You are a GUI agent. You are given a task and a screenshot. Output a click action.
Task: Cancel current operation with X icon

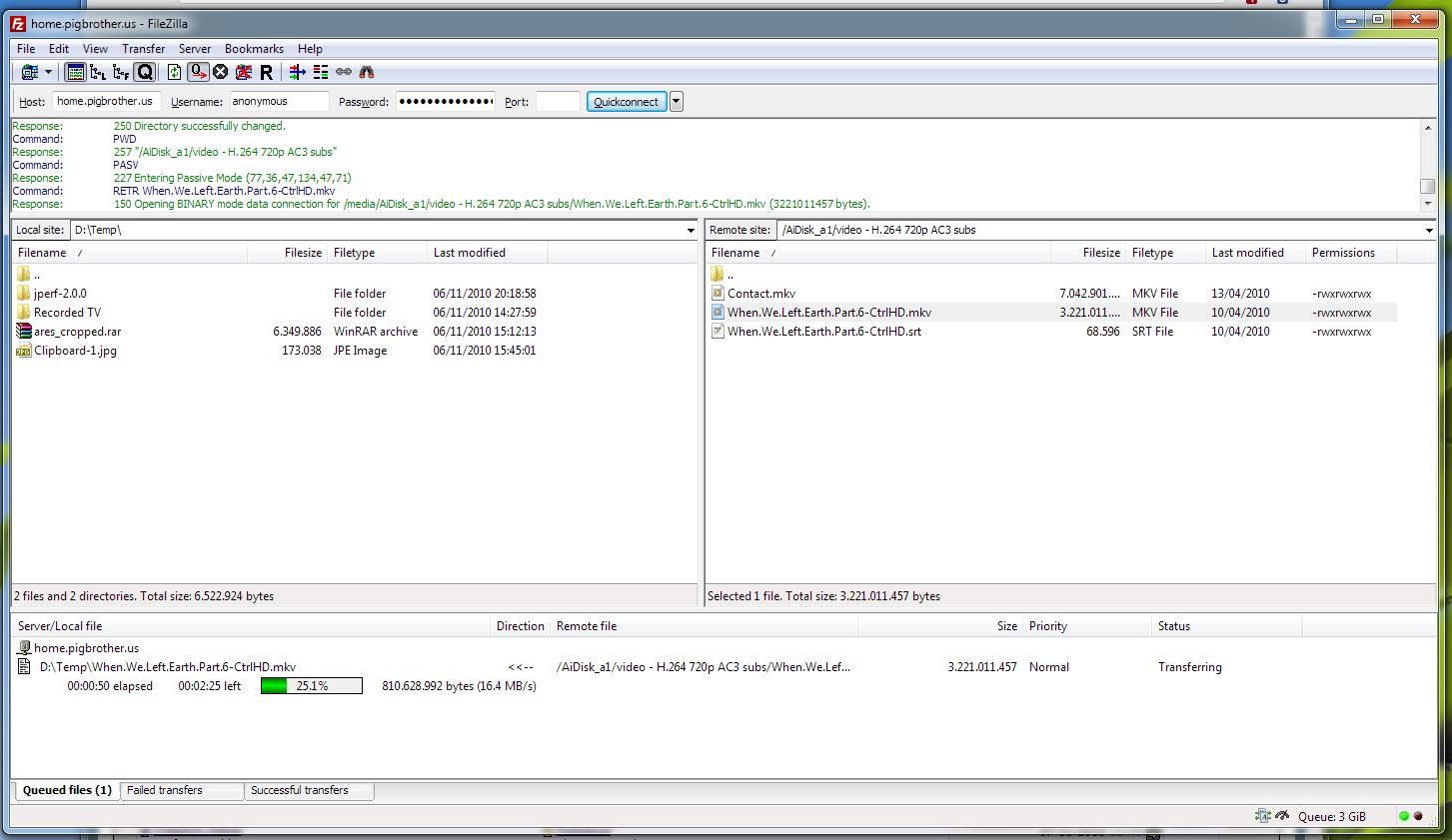pos(220,72)
